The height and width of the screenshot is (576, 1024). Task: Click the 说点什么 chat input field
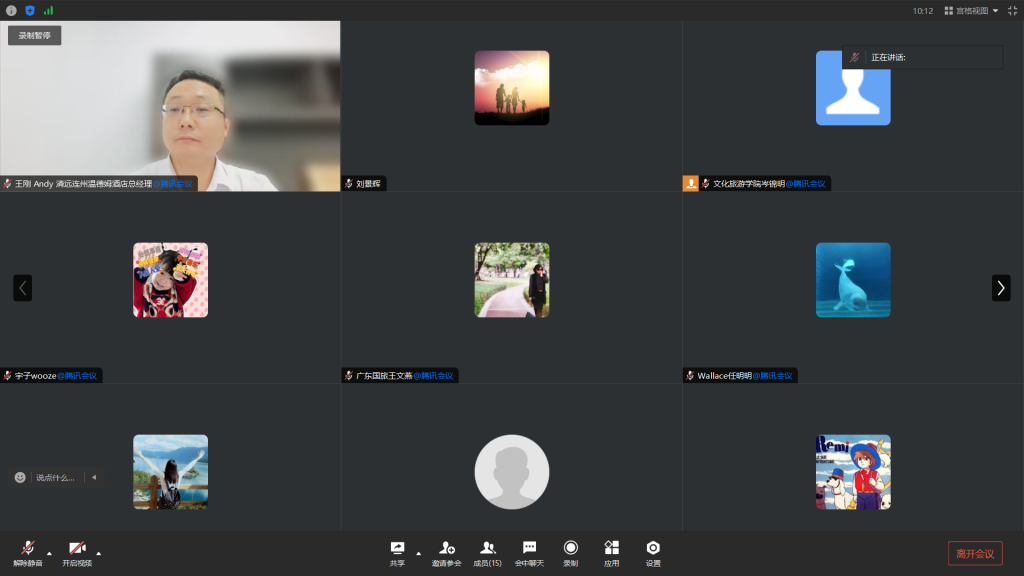pyautogui.click(x=55, y=478)
